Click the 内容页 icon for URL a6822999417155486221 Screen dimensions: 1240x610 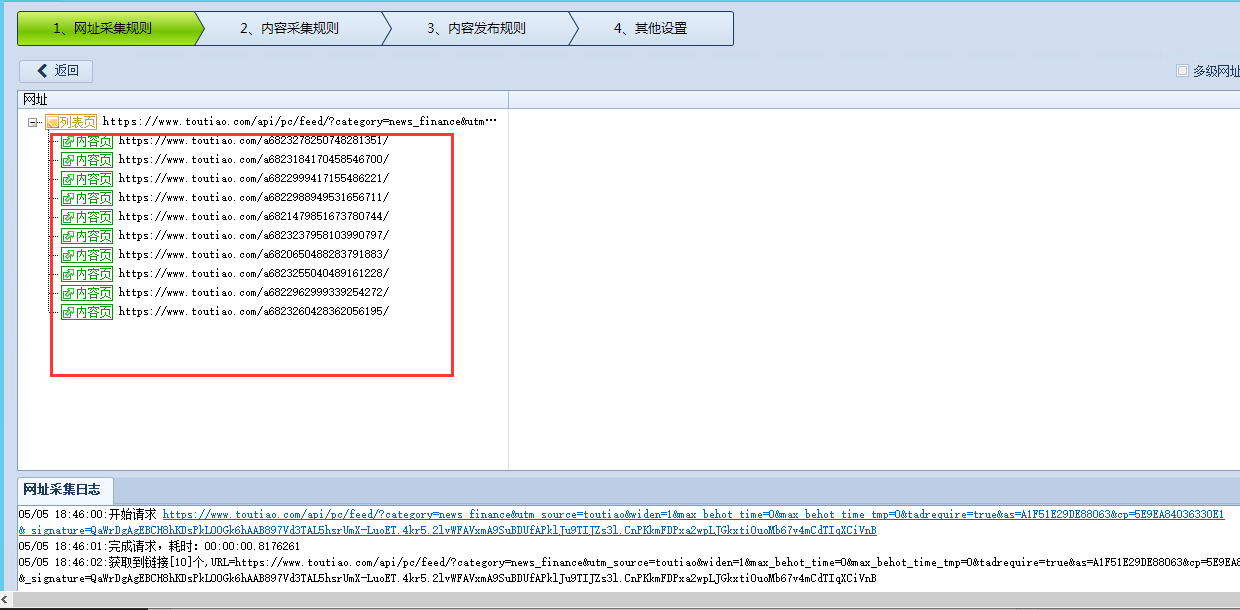point(87,179)
